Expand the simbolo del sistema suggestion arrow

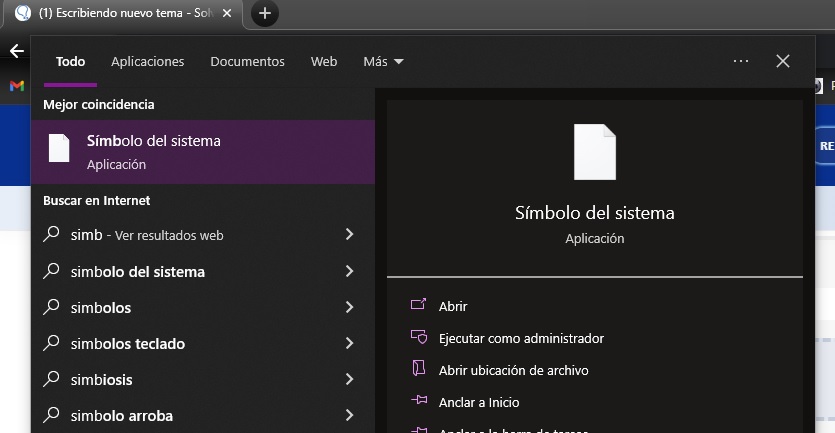[349, 272]
